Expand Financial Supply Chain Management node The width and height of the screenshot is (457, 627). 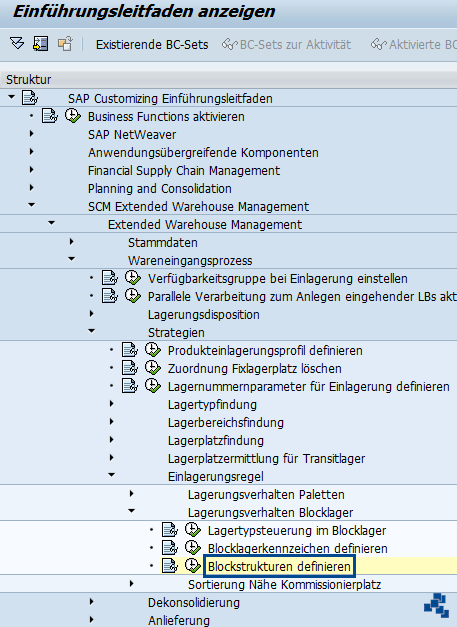point(32,170)
